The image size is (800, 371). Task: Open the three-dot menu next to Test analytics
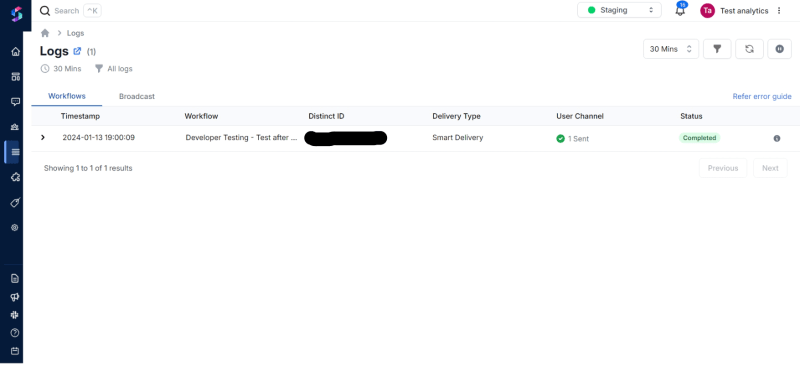[x=779, y=10]
